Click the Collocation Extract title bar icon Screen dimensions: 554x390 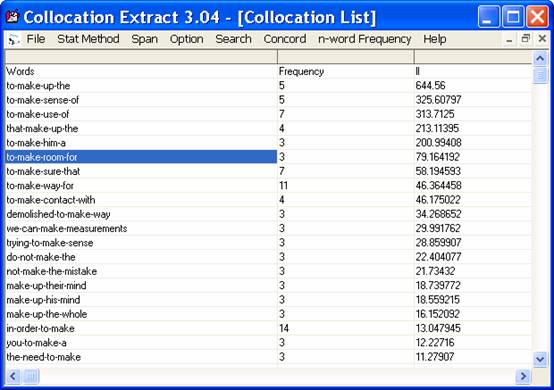pos(12,17)
